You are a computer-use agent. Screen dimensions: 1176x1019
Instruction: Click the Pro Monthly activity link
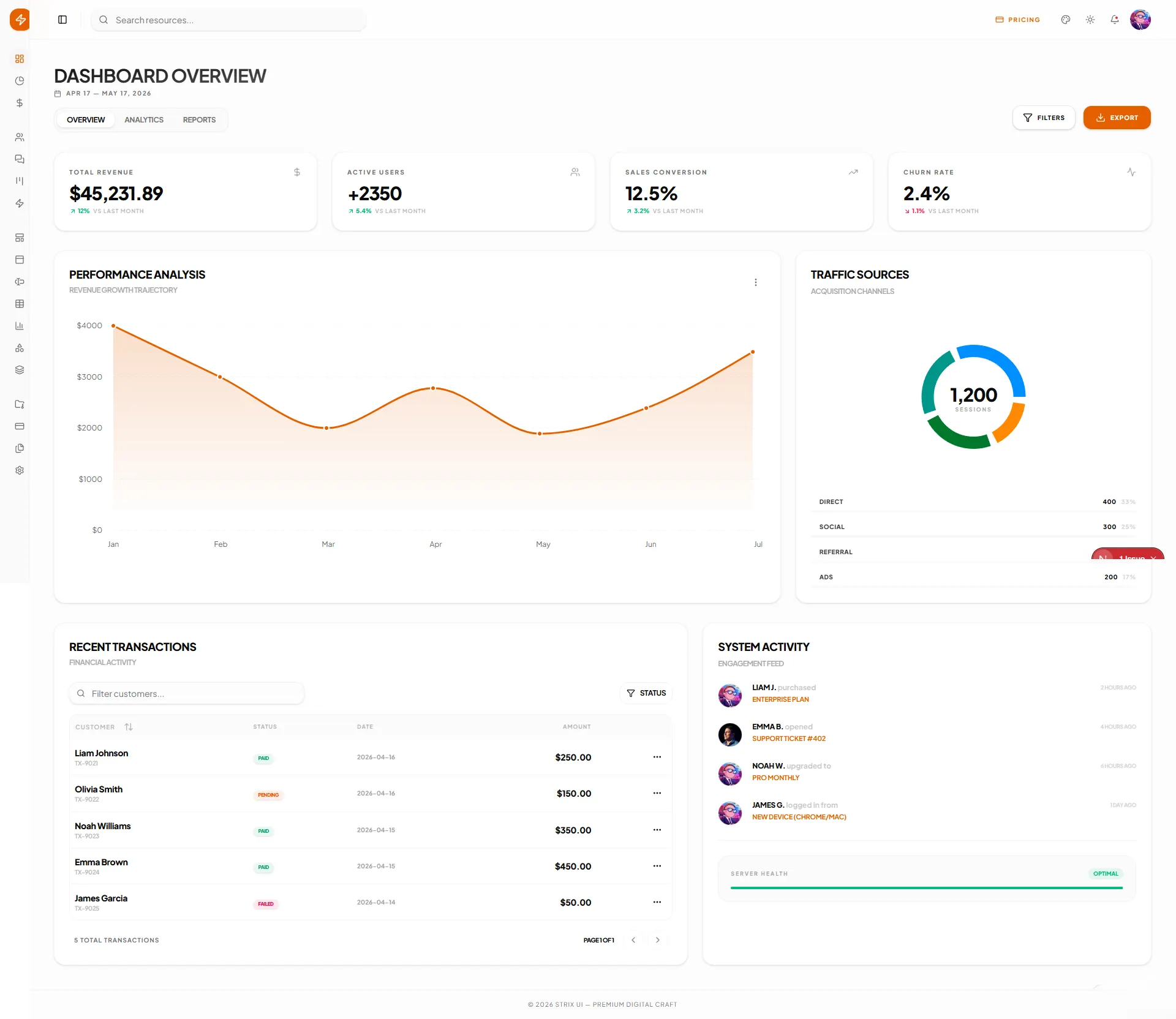pos(775,778)
